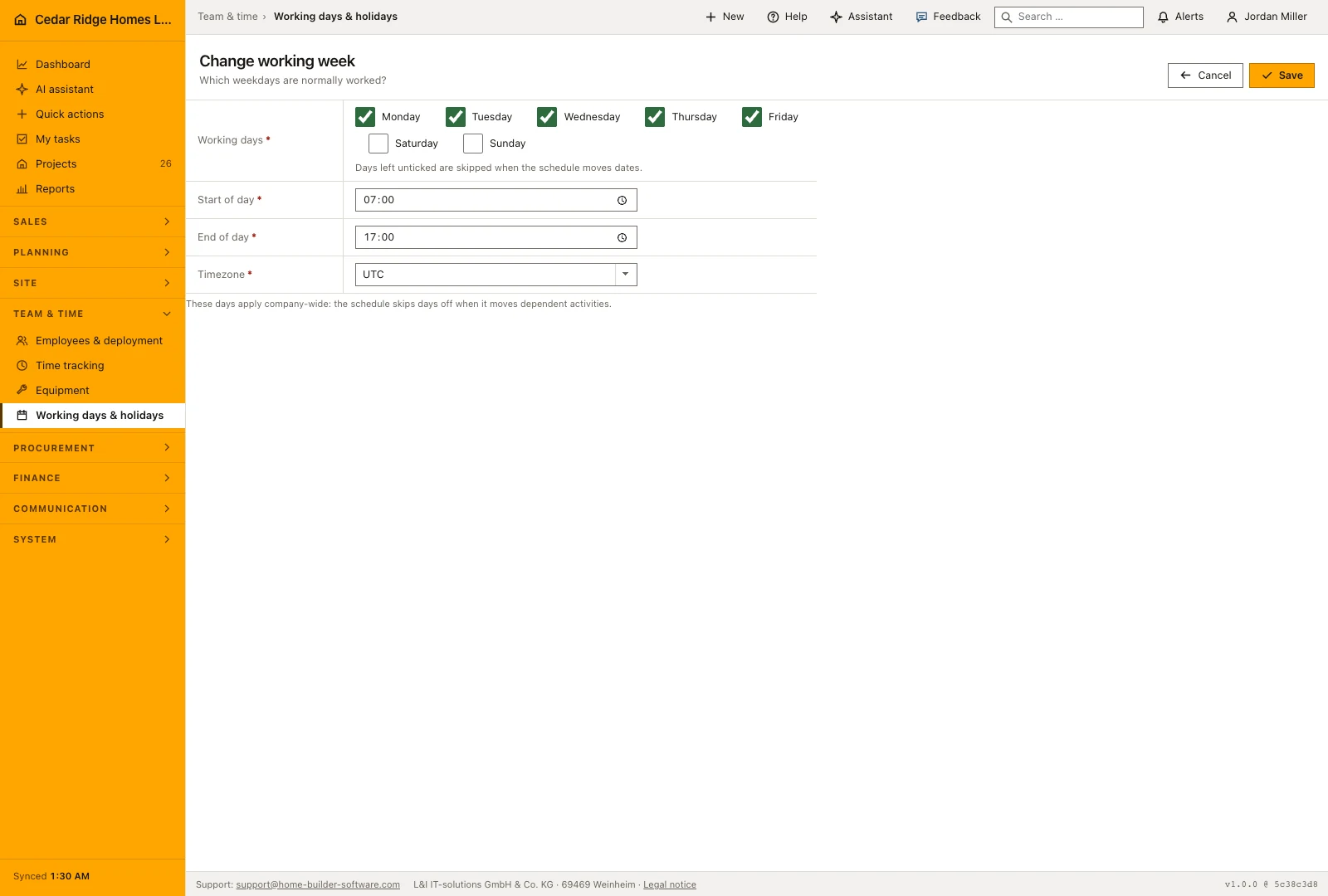This screenshot has height=896, width=1328.
Task: Uncheck the Monday checkbox
Action: (365, 117)
